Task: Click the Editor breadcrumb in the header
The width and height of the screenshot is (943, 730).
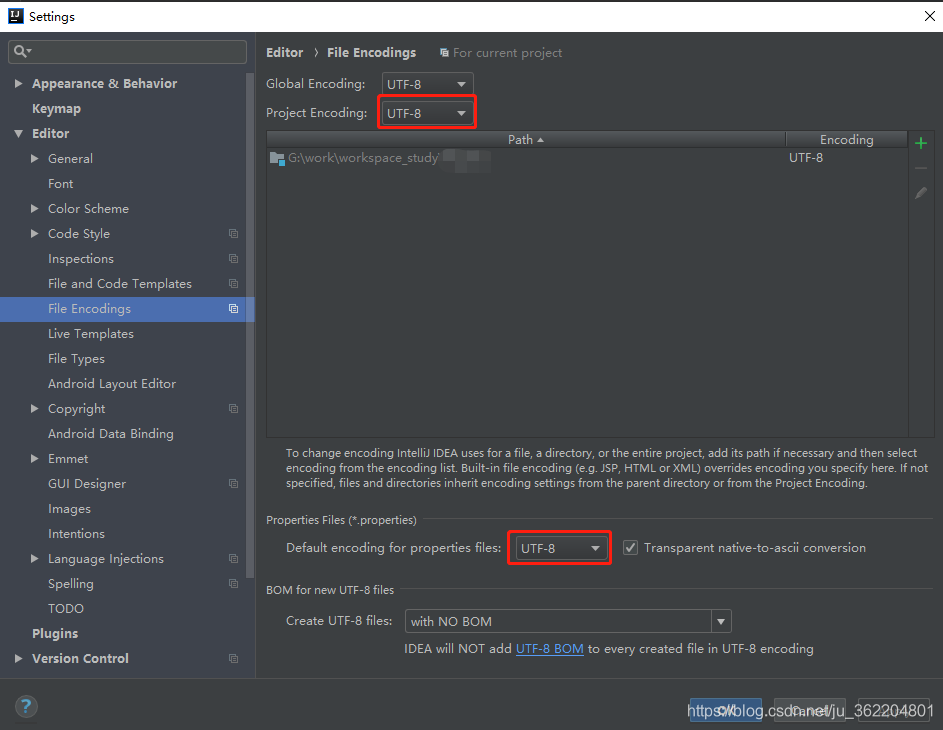Action: (284, 52)
